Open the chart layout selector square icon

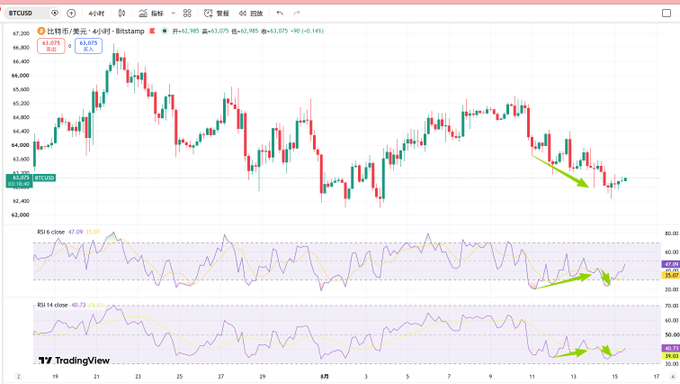tap(667, 13)
